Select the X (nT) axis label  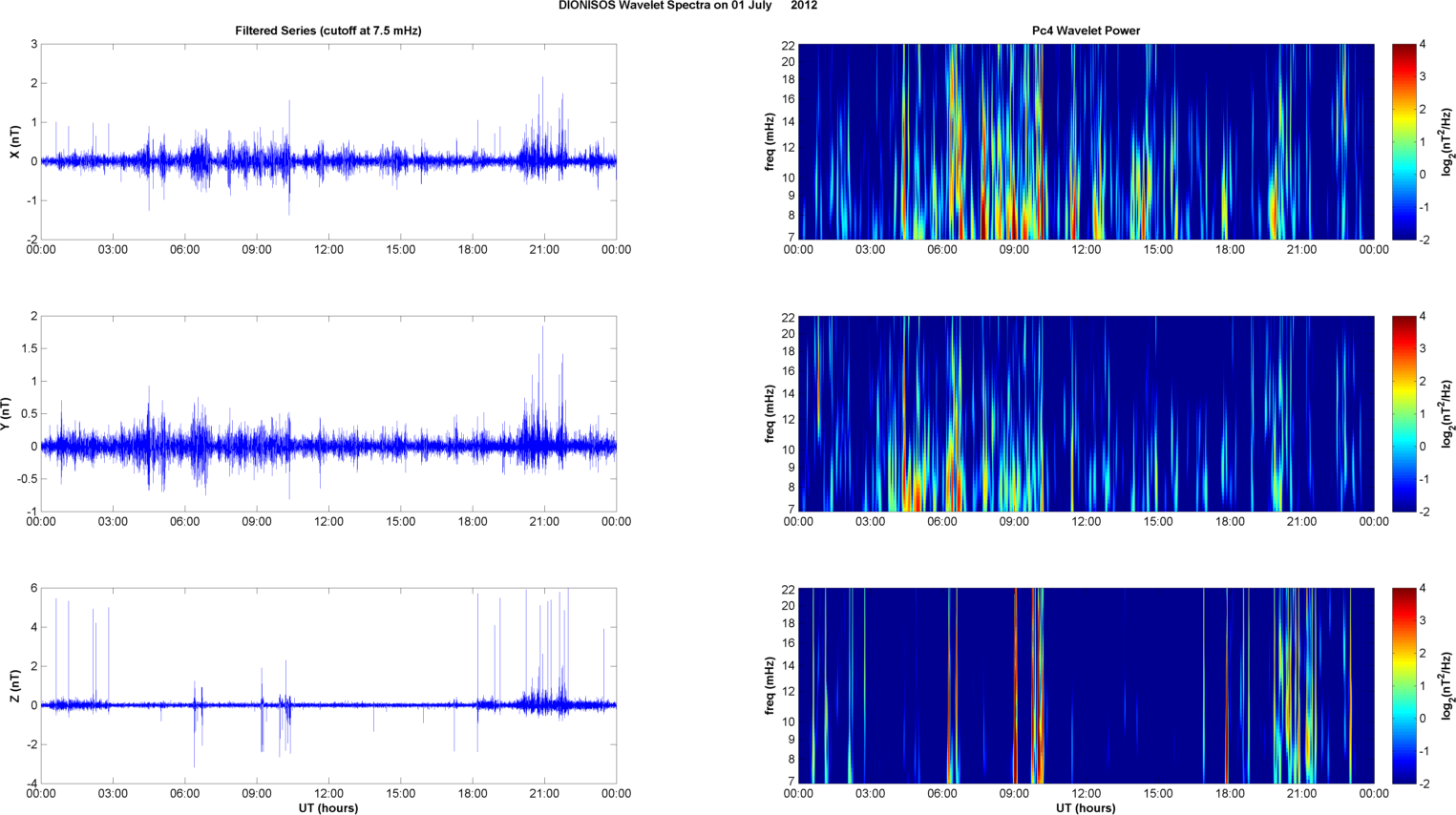[14, 141]
